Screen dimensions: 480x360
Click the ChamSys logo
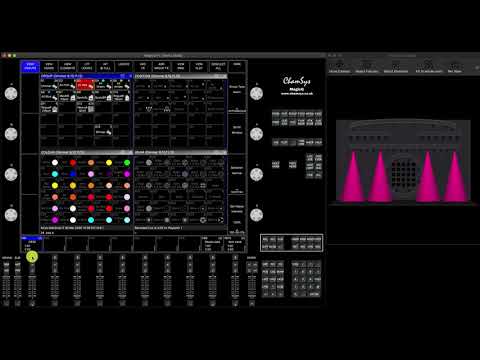pyautogui.click(x=297, y=81)
